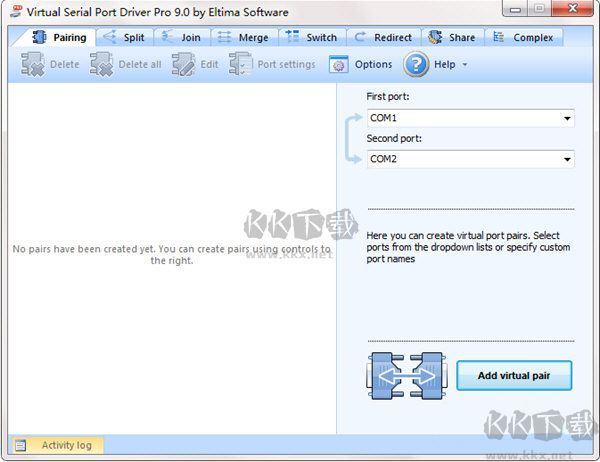Click the Options label in the toolbar
600x462 pixels.
point(373,64)
